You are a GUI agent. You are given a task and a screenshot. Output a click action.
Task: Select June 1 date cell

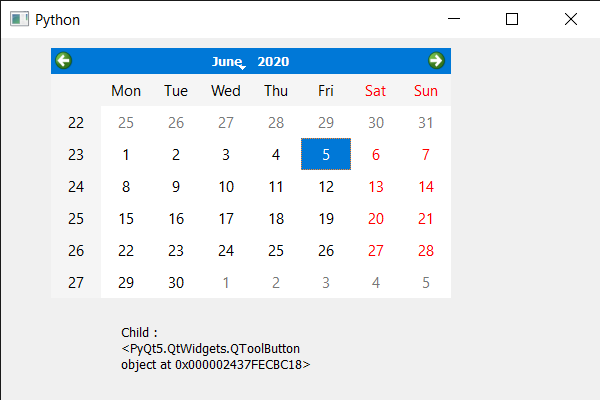[126, 155]
